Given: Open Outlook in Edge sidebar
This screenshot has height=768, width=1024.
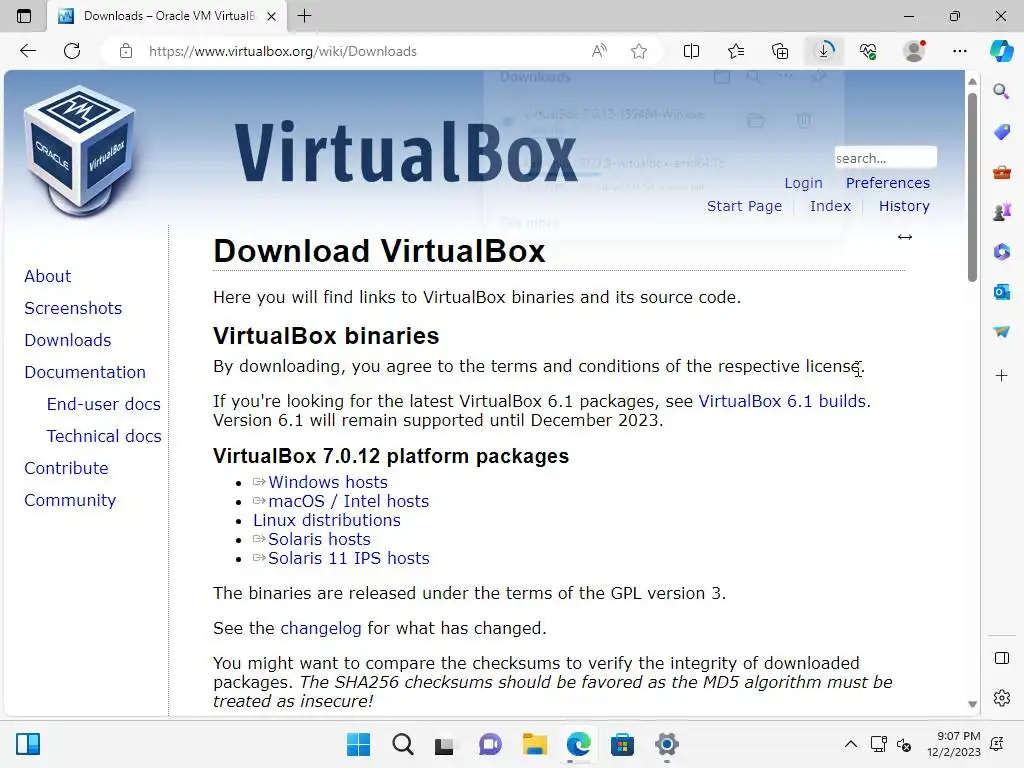Looking at the screenshot, I should (x=1001, y=292).
